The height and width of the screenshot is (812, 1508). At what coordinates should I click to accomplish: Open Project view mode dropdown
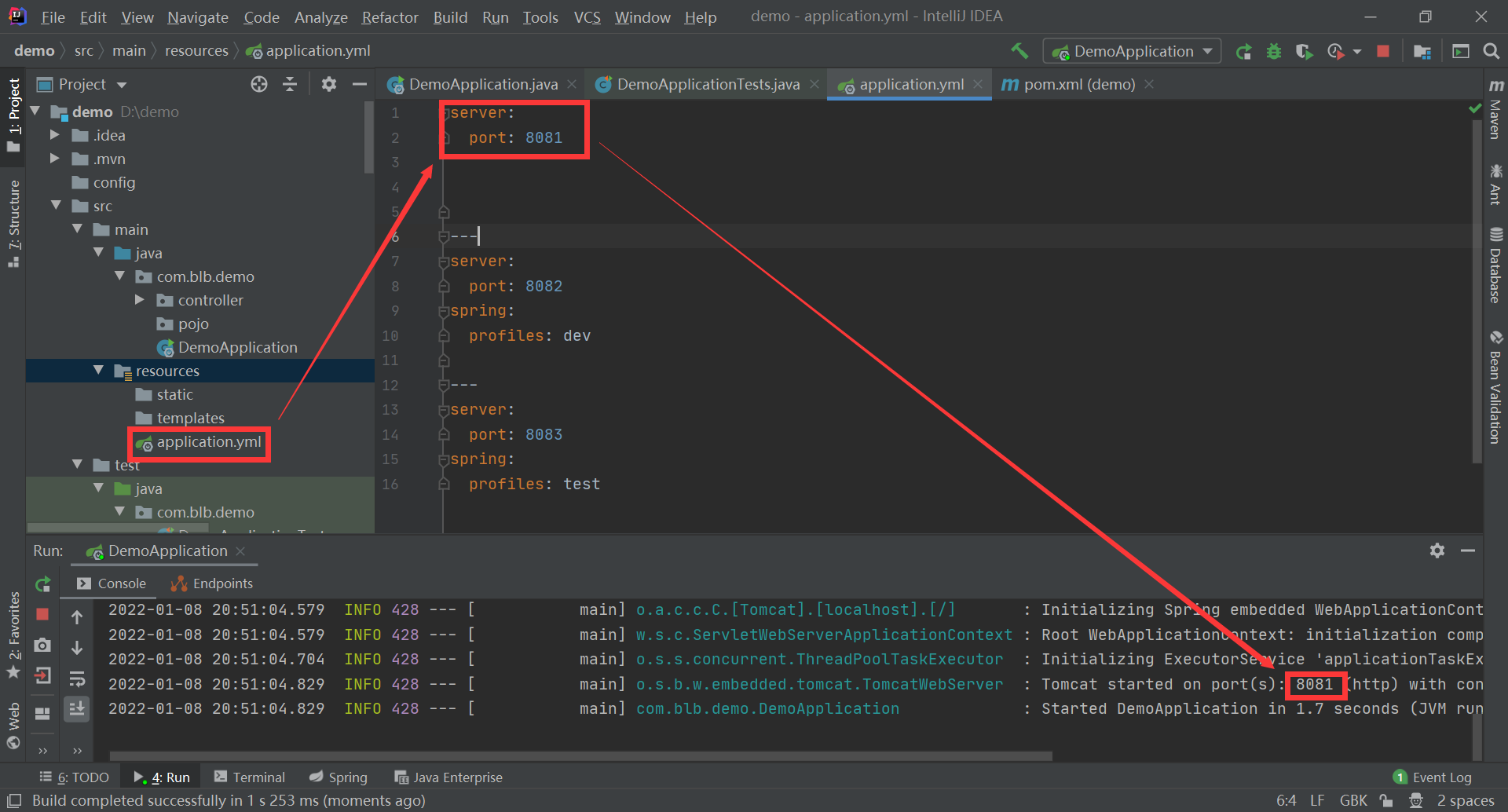[122, 85]
